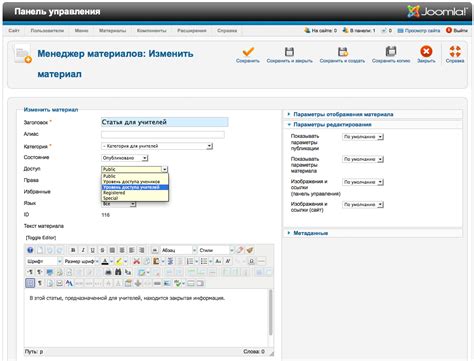Insert special character Omega icon
Image resolution: width=474 pixels, height=361 pixels.
coord(251,261)
